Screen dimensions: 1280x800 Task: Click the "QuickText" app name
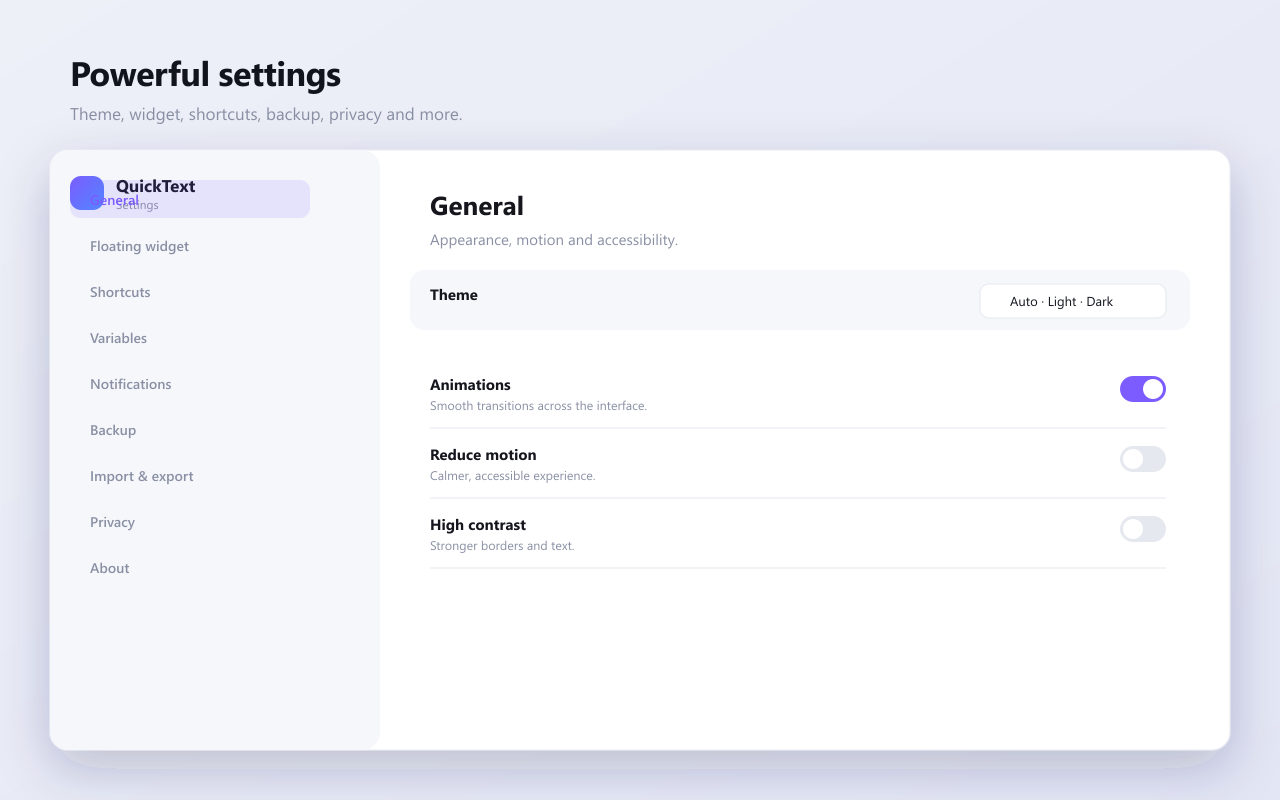coord(155,186)
